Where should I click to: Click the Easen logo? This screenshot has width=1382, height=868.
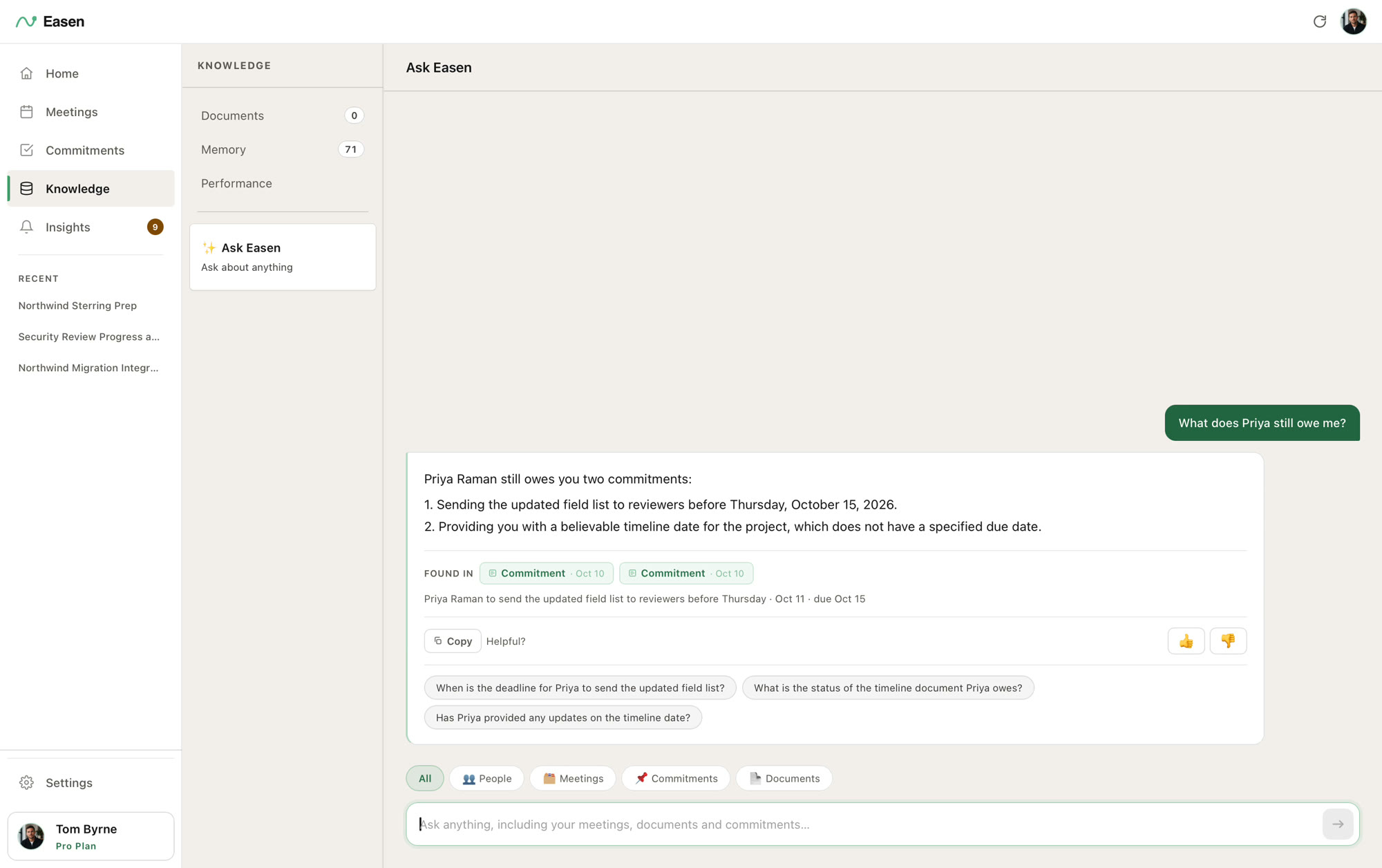[50, 21]
